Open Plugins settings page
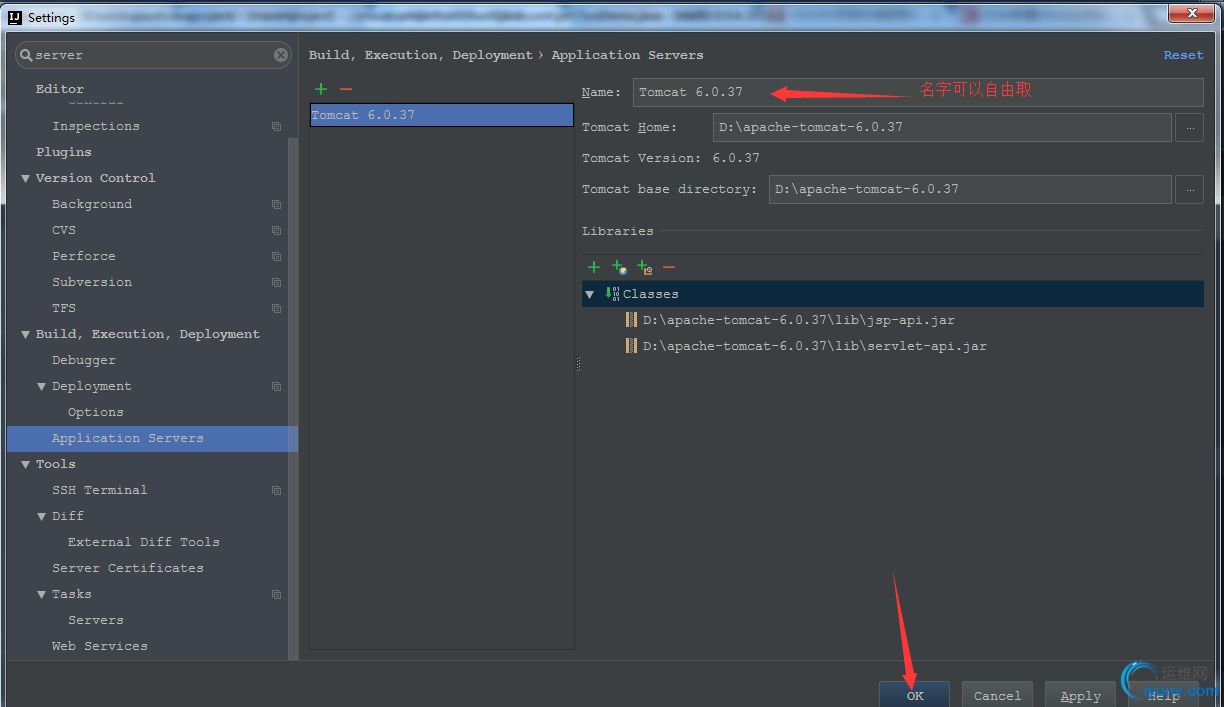 [64, 152]
